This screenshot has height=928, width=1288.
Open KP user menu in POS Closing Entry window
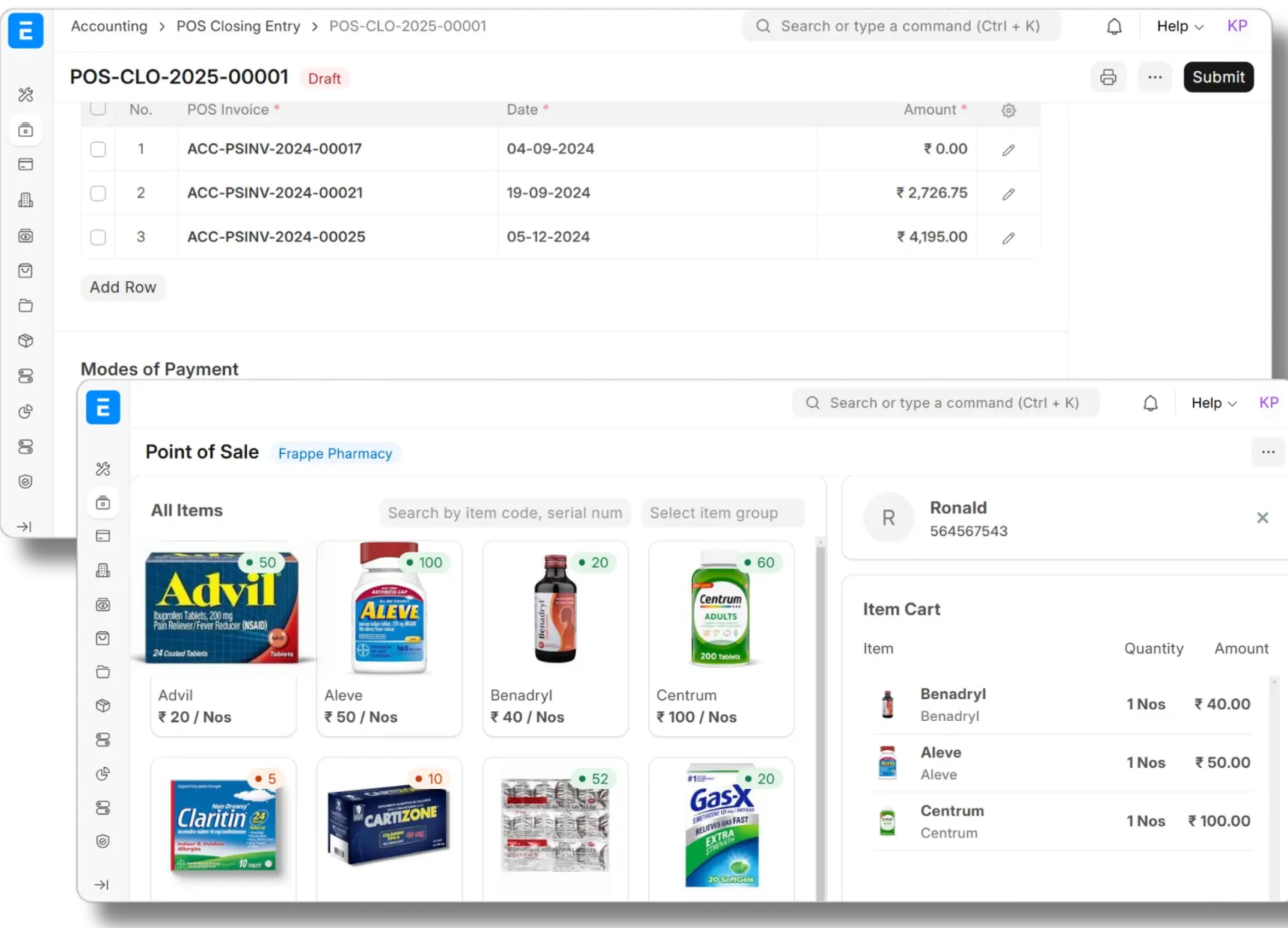[x=1237, y=26]
